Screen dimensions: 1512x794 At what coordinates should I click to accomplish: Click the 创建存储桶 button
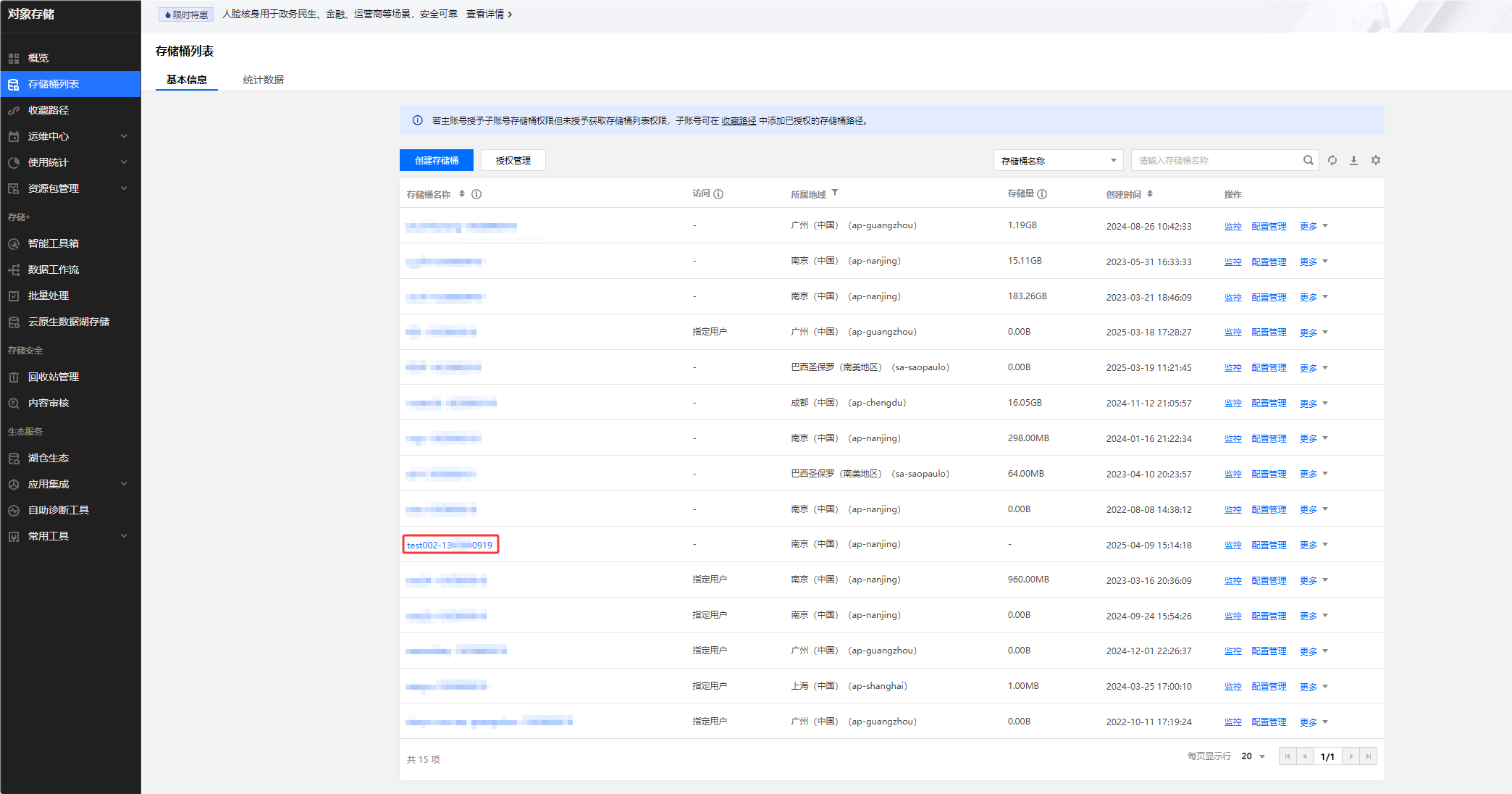(437, 160)
